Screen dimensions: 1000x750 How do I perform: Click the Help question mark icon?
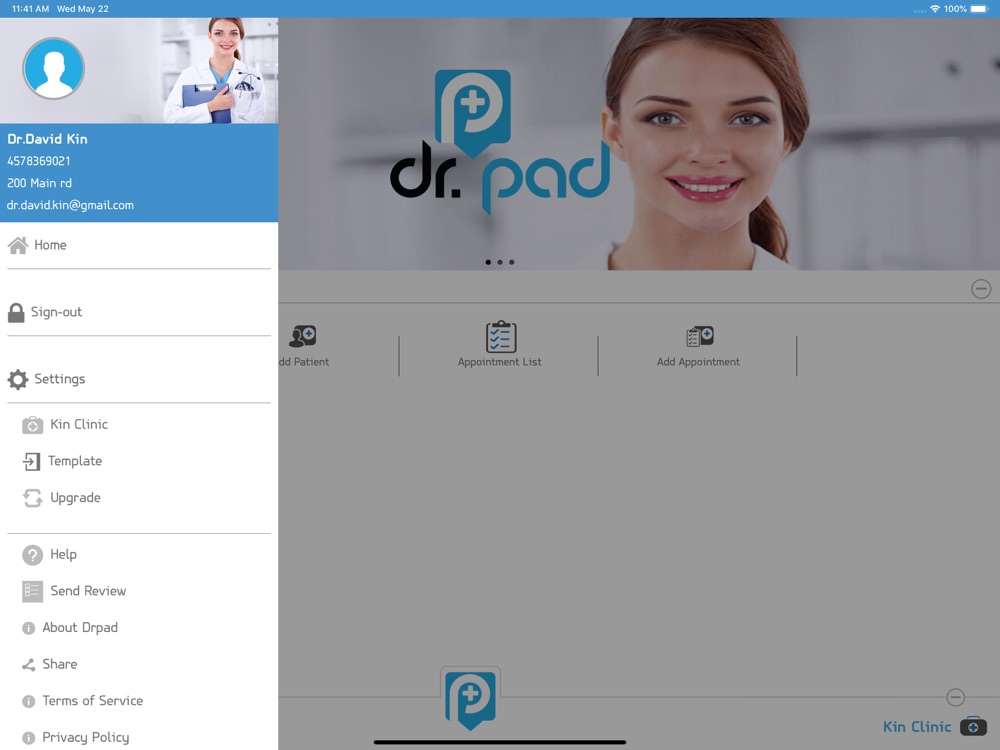[33, 555]
